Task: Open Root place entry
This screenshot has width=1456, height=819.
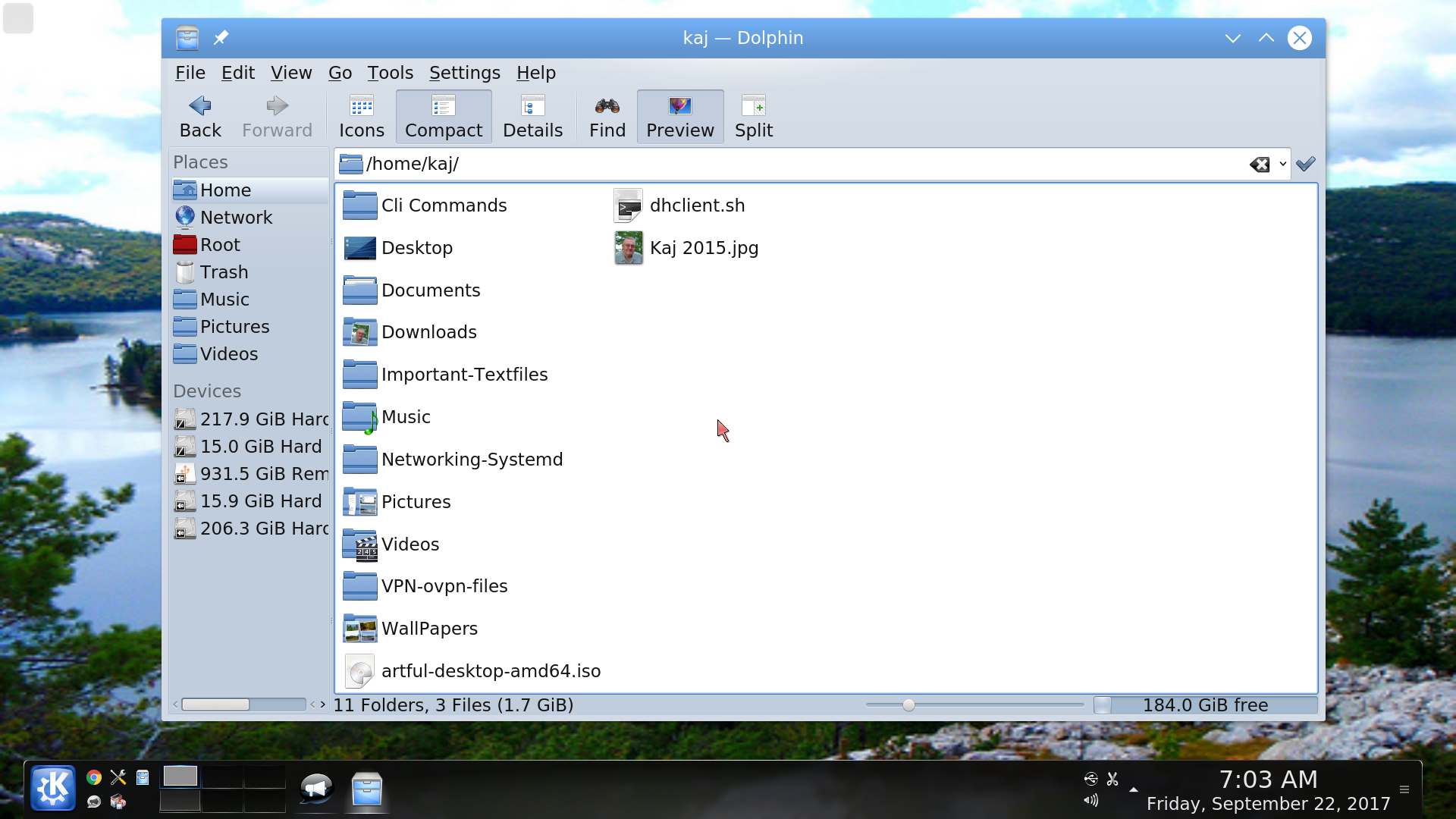Action: pos(249,245)
